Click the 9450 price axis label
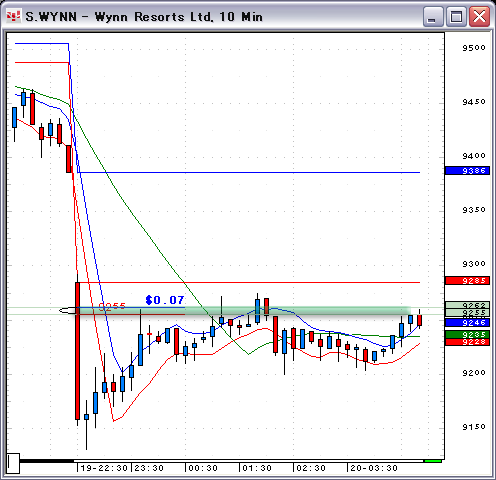 click(x=474, y=102)
